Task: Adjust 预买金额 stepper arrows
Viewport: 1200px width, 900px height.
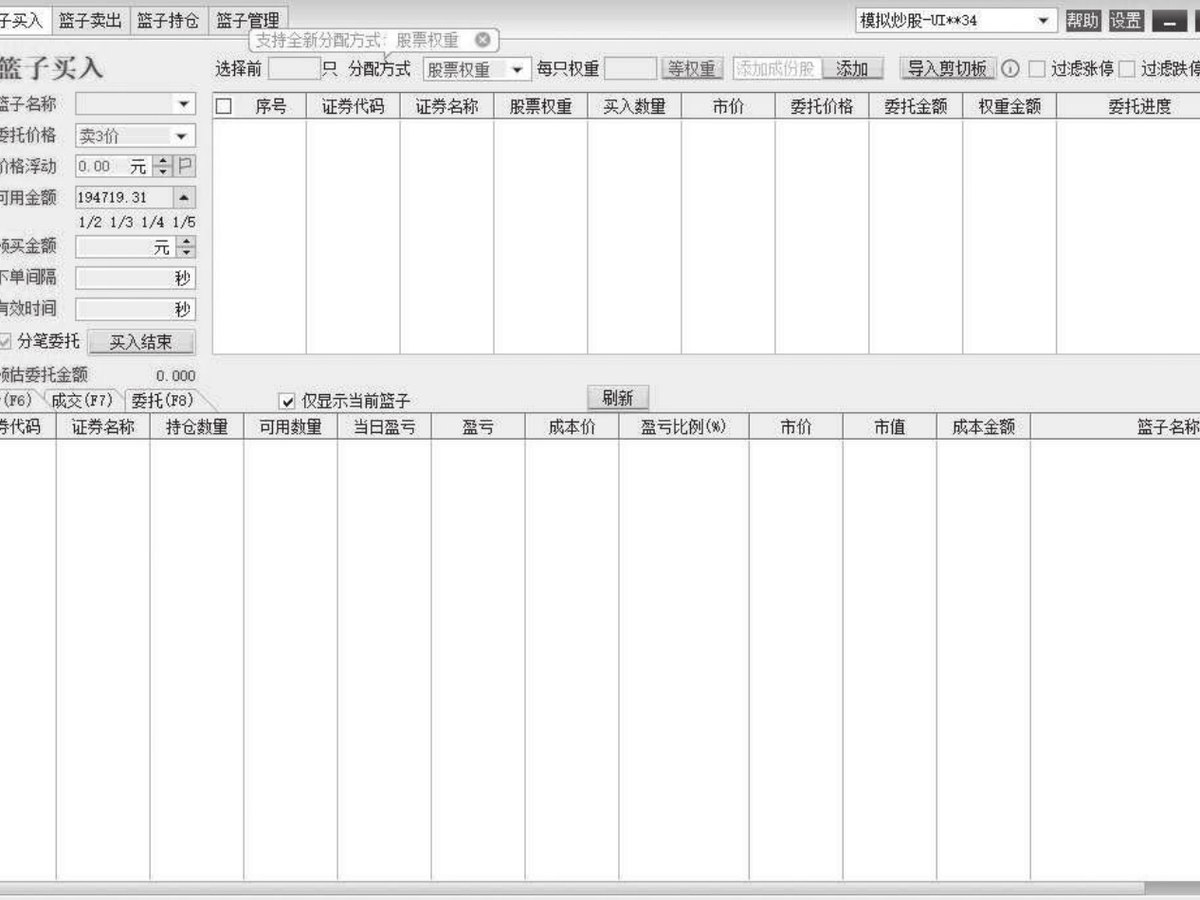Action: (x=186, y=247)
